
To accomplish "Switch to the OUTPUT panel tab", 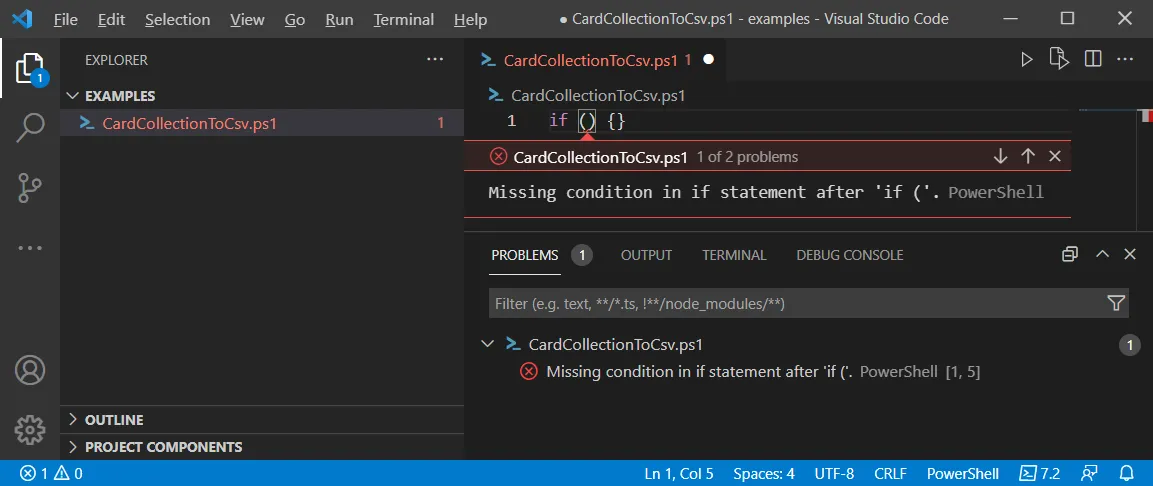I will tap(646, 255).
